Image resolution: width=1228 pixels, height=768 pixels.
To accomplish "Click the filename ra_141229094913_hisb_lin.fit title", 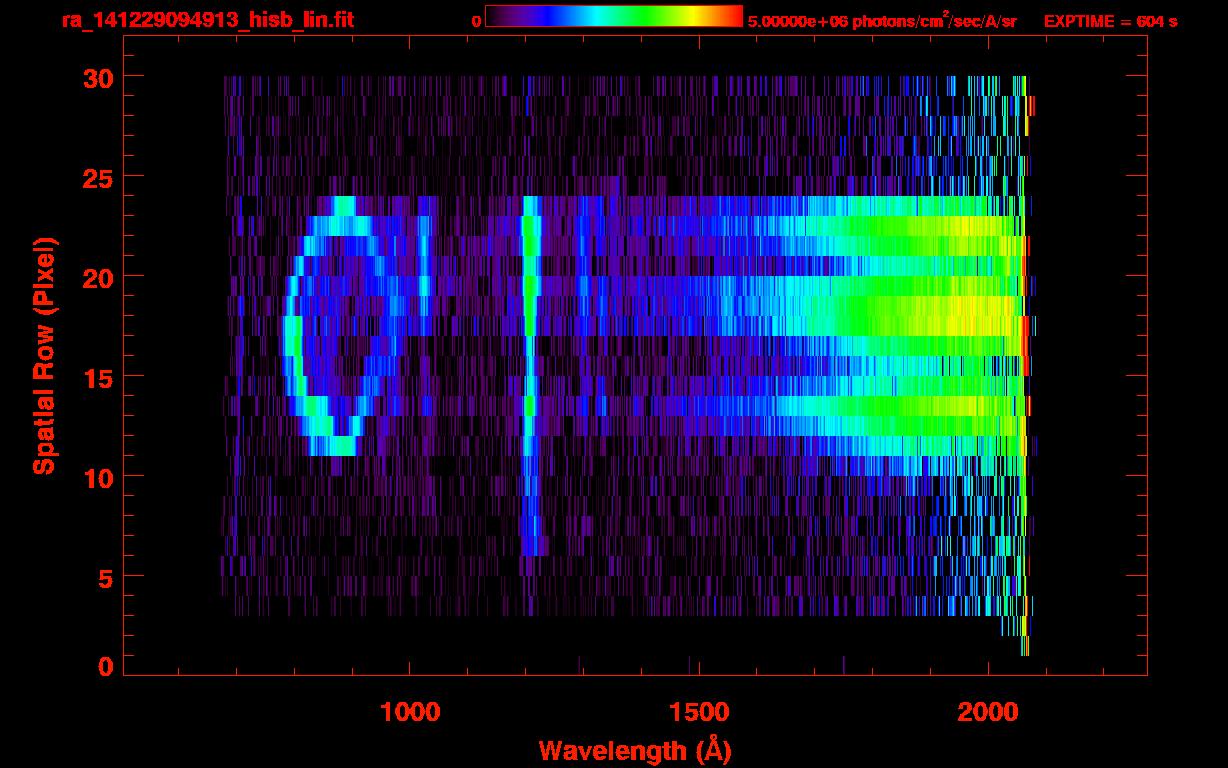I will pyautogui.click(x=207, y=19).
